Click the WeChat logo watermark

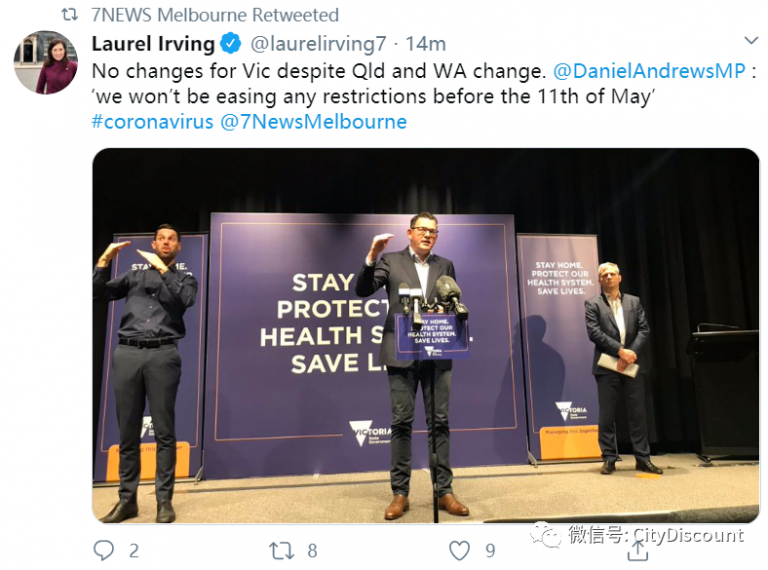click(x=544, y=534)
